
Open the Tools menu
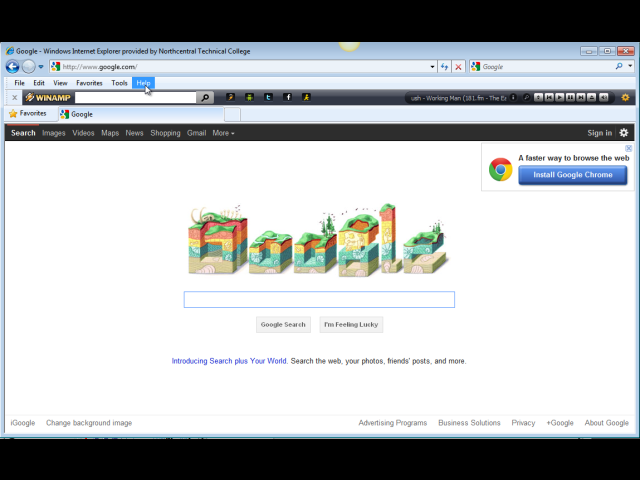[x=119, y=83]
